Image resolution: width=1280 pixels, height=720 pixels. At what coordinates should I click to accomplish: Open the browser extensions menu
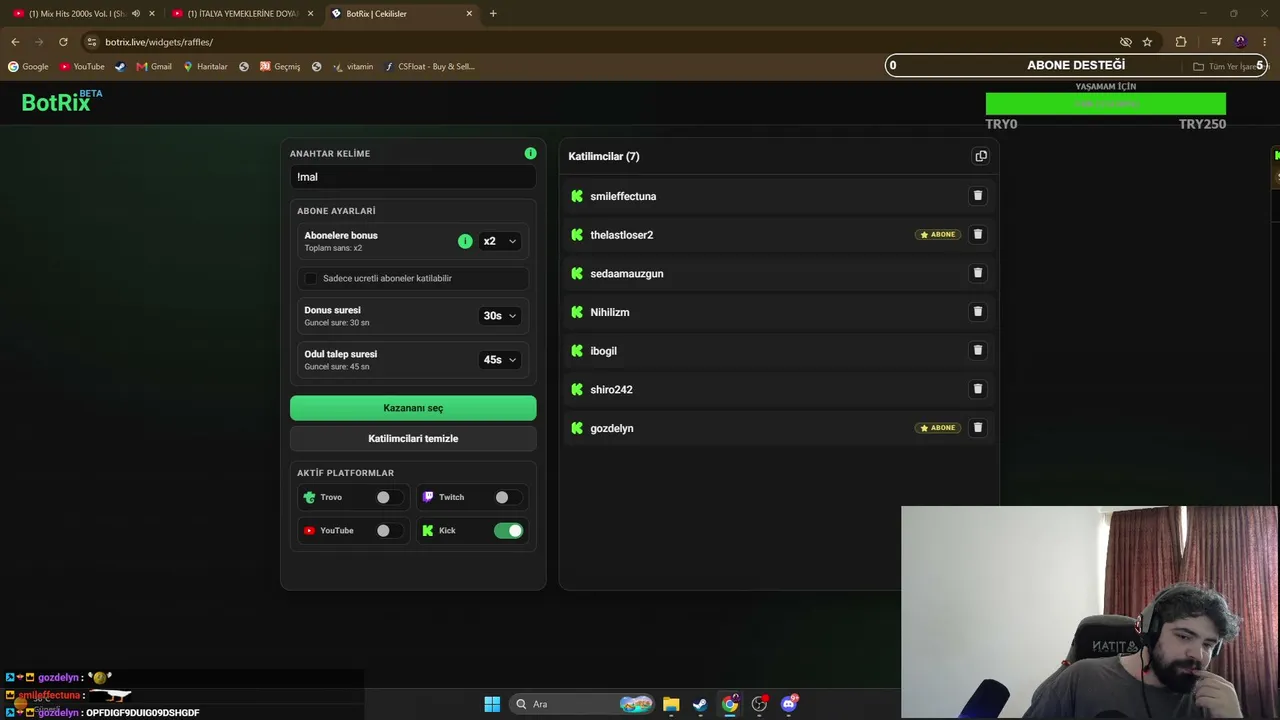pyautogui.click(x=1181, y=42)
